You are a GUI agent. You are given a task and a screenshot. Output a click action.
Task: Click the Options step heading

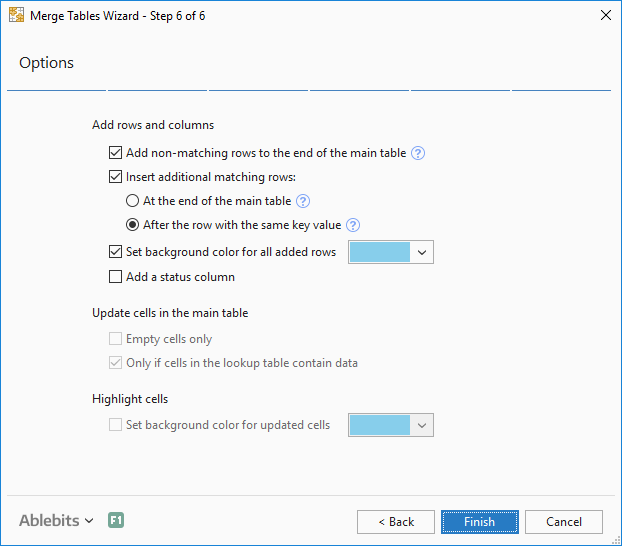[x=47, y=63]
